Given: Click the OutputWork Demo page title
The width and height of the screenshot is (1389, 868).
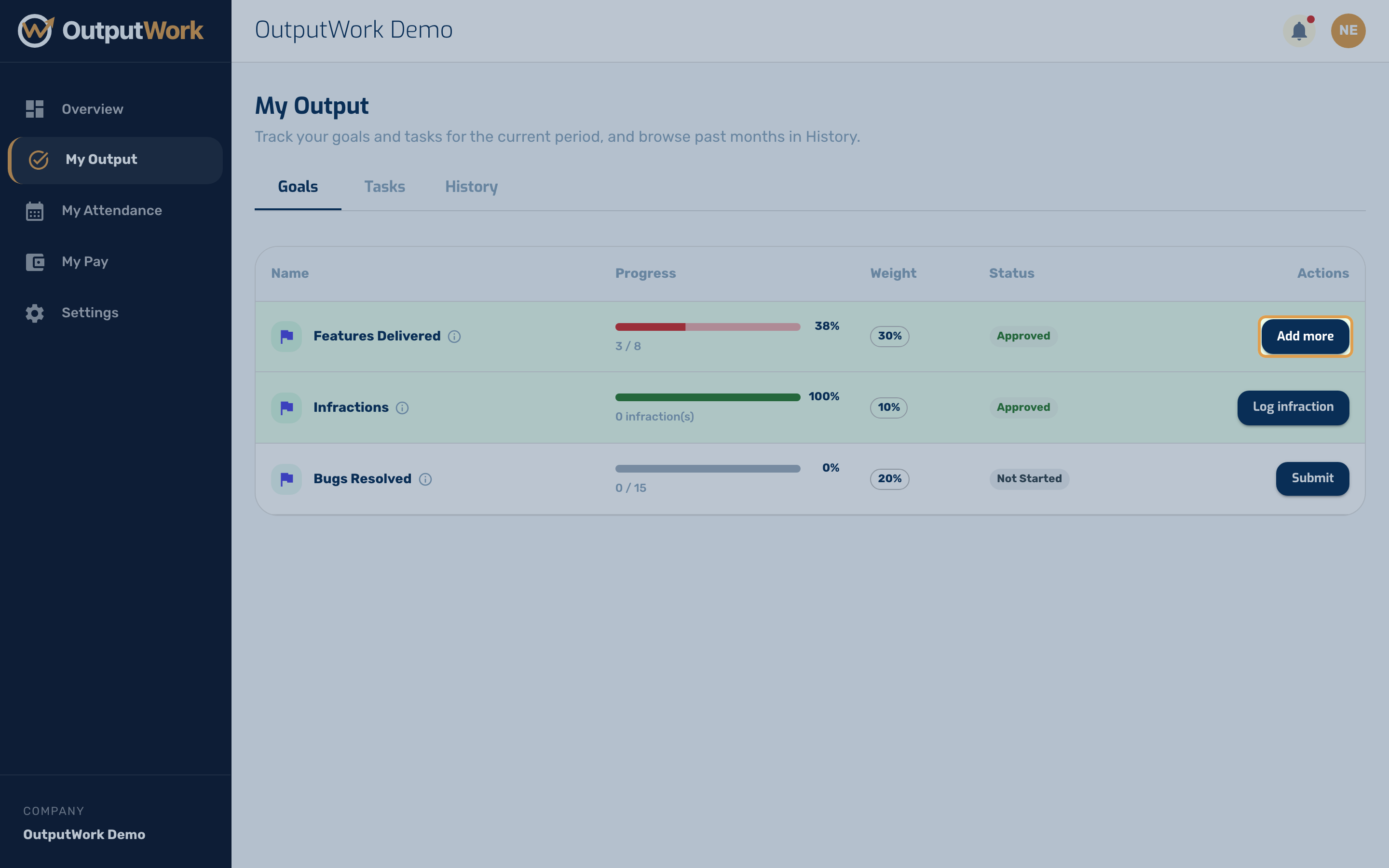Looking at the screenshot, I should (x=354, y=30).
